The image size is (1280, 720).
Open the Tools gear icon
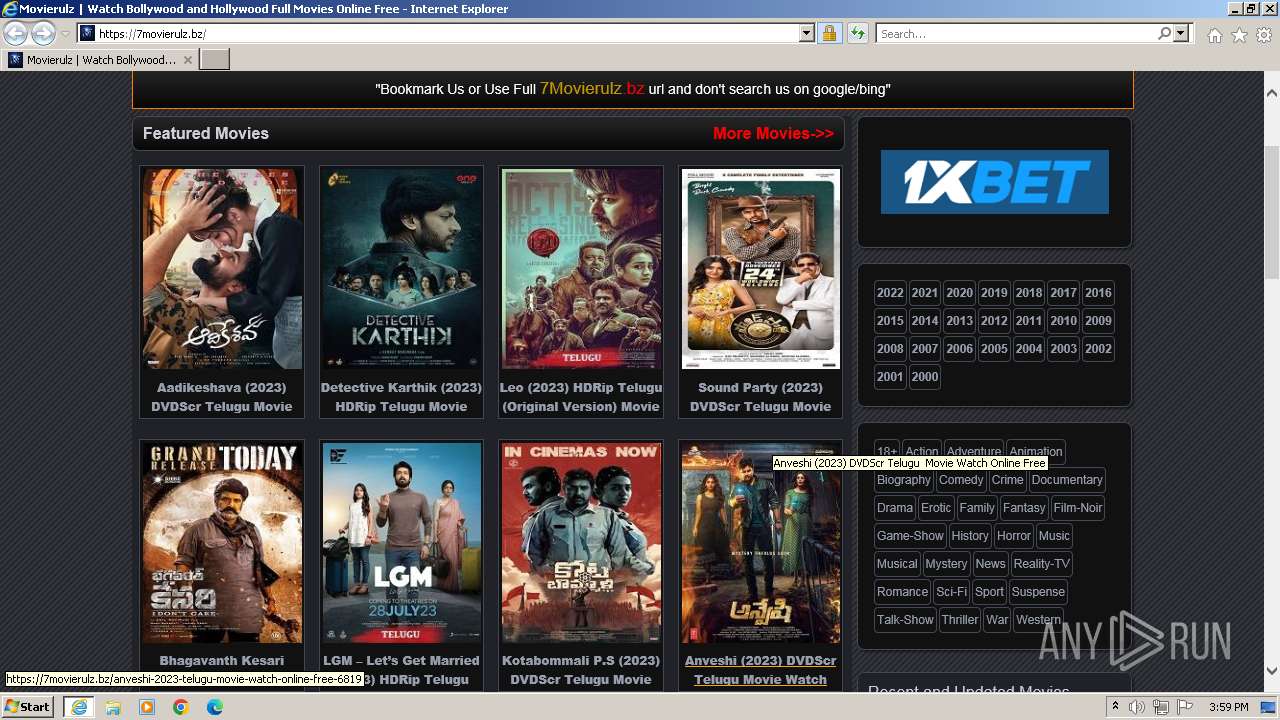tap(1264, 35)
